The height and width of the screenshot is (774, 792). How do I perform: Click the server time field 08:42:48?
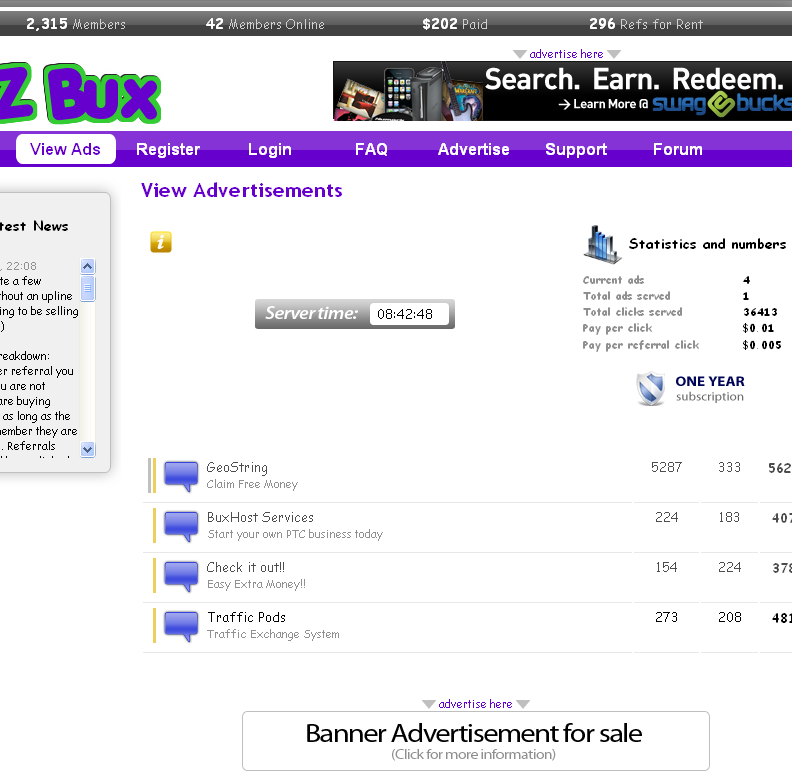pos(409,314)
